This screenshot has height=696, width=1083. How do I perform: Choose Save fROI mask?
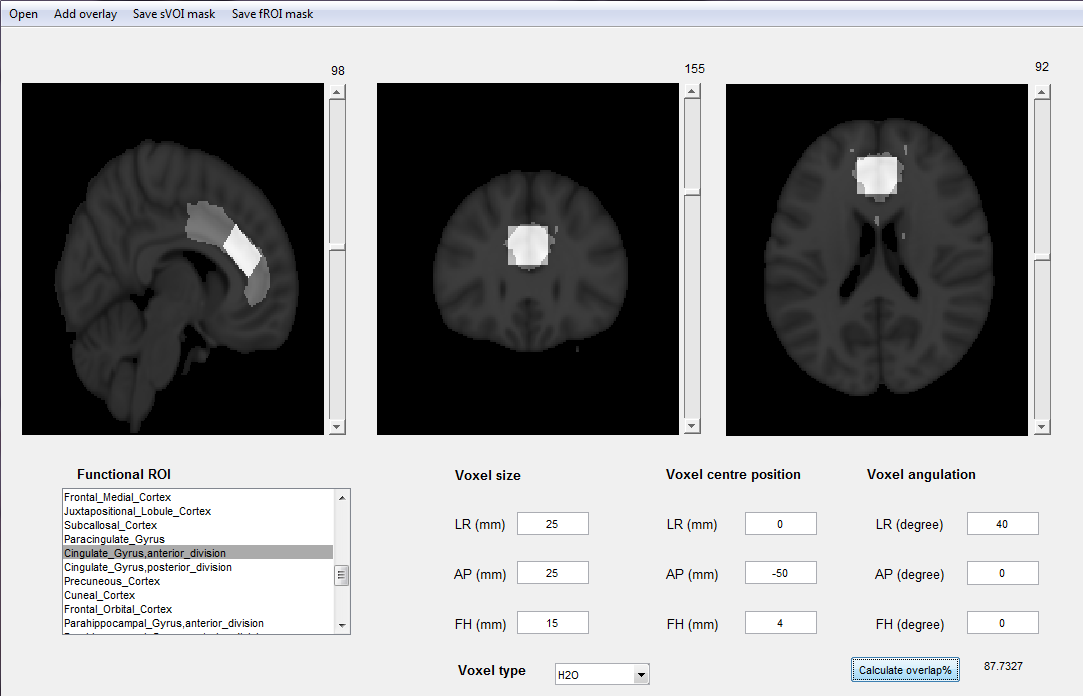(x=272, y=14)
